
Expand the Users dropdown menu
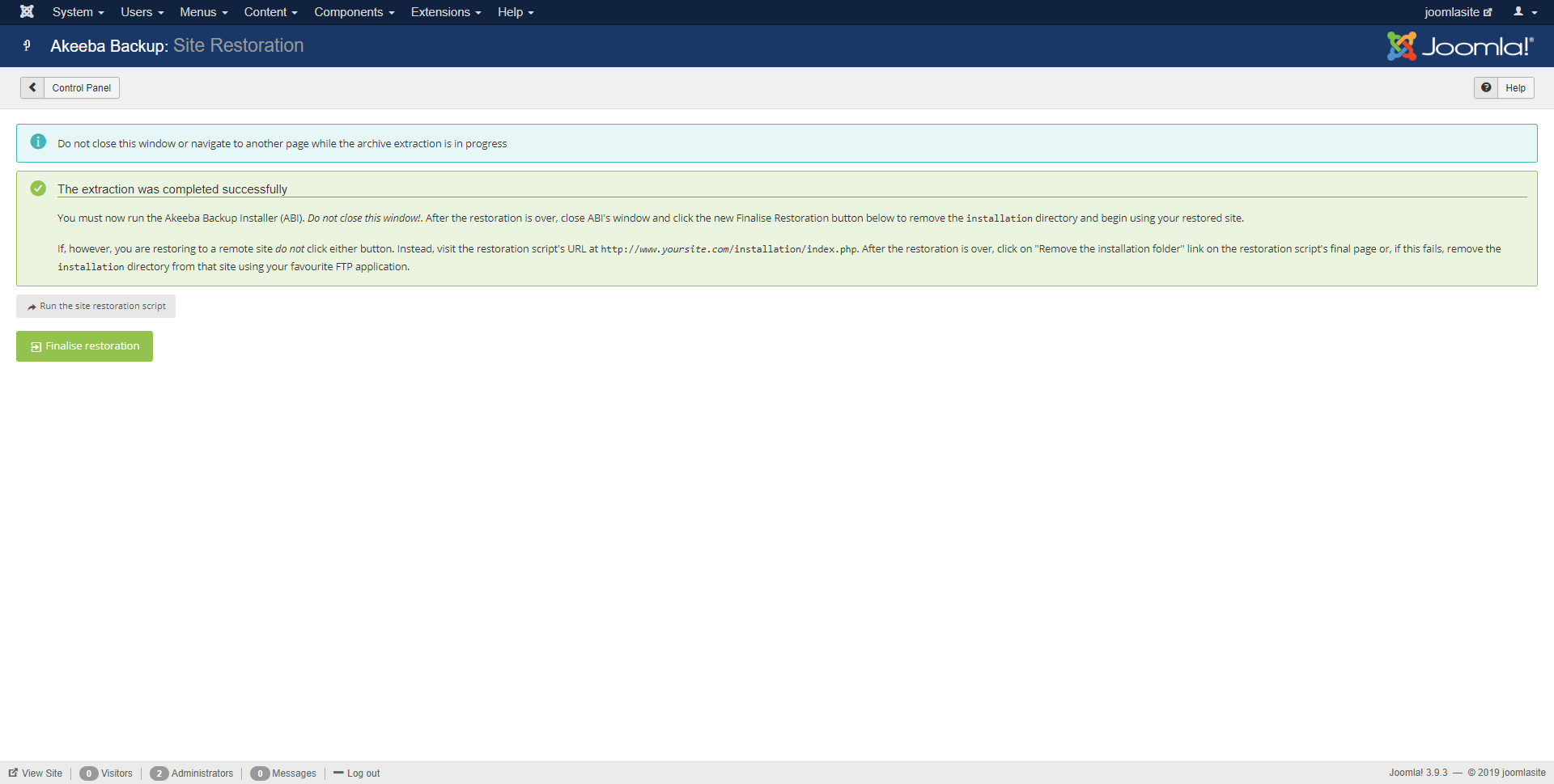pyautogui.click(x=142, y=12)
